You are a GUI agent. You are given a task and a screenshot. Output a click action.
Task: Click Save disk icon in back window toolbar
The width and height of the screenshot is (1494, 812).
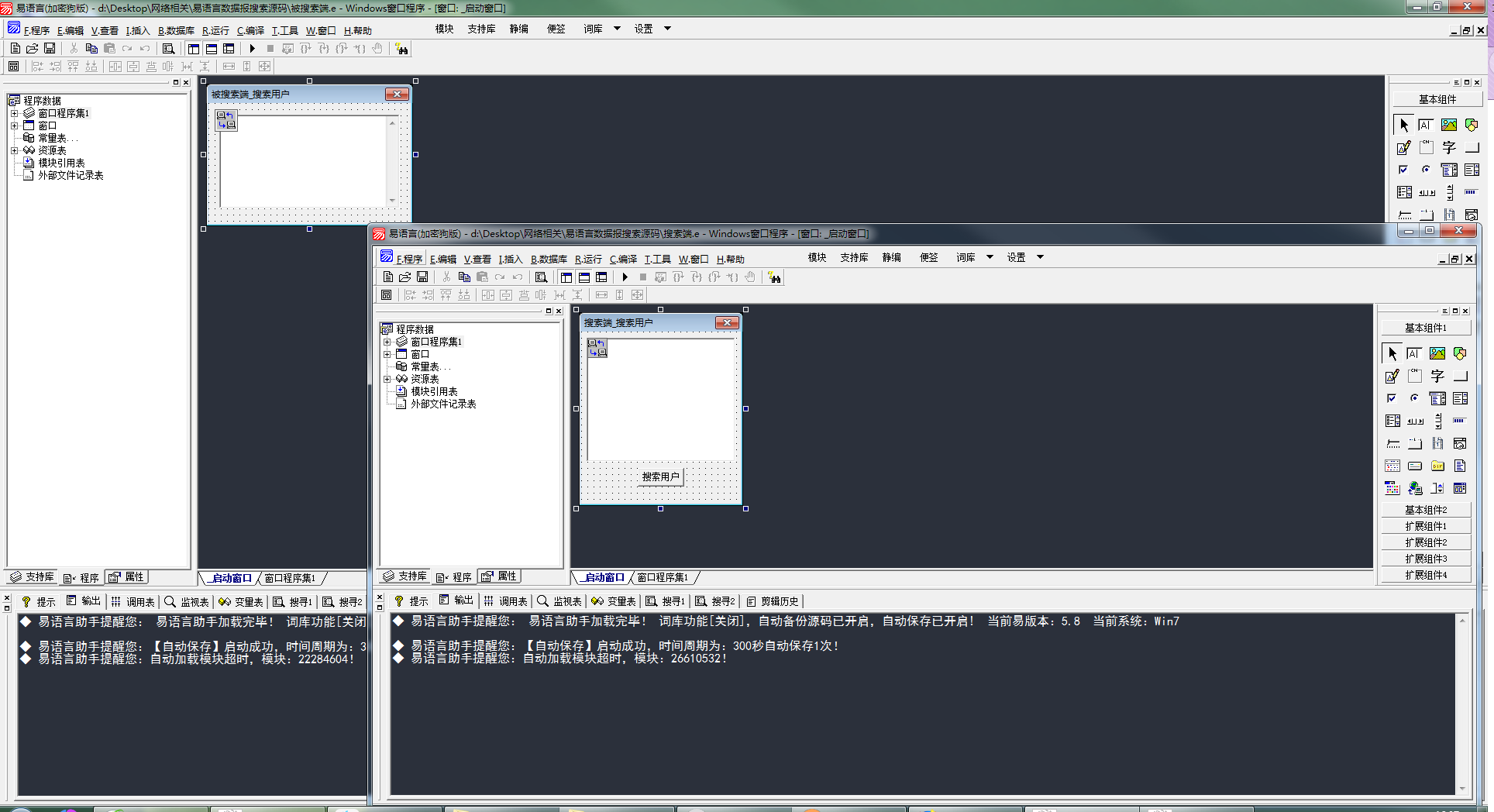(x=50, y=49)
